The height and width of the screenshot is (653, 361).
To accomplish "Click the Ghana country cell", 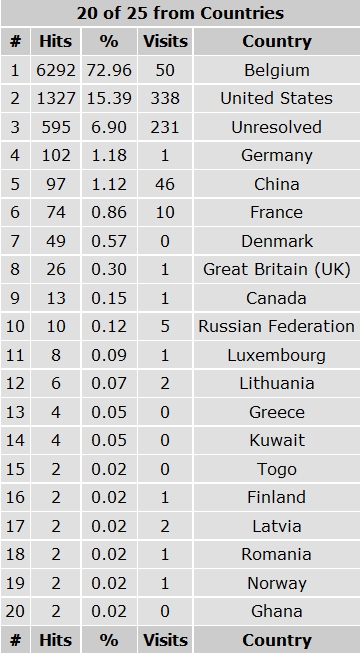I will coord(276,611).
